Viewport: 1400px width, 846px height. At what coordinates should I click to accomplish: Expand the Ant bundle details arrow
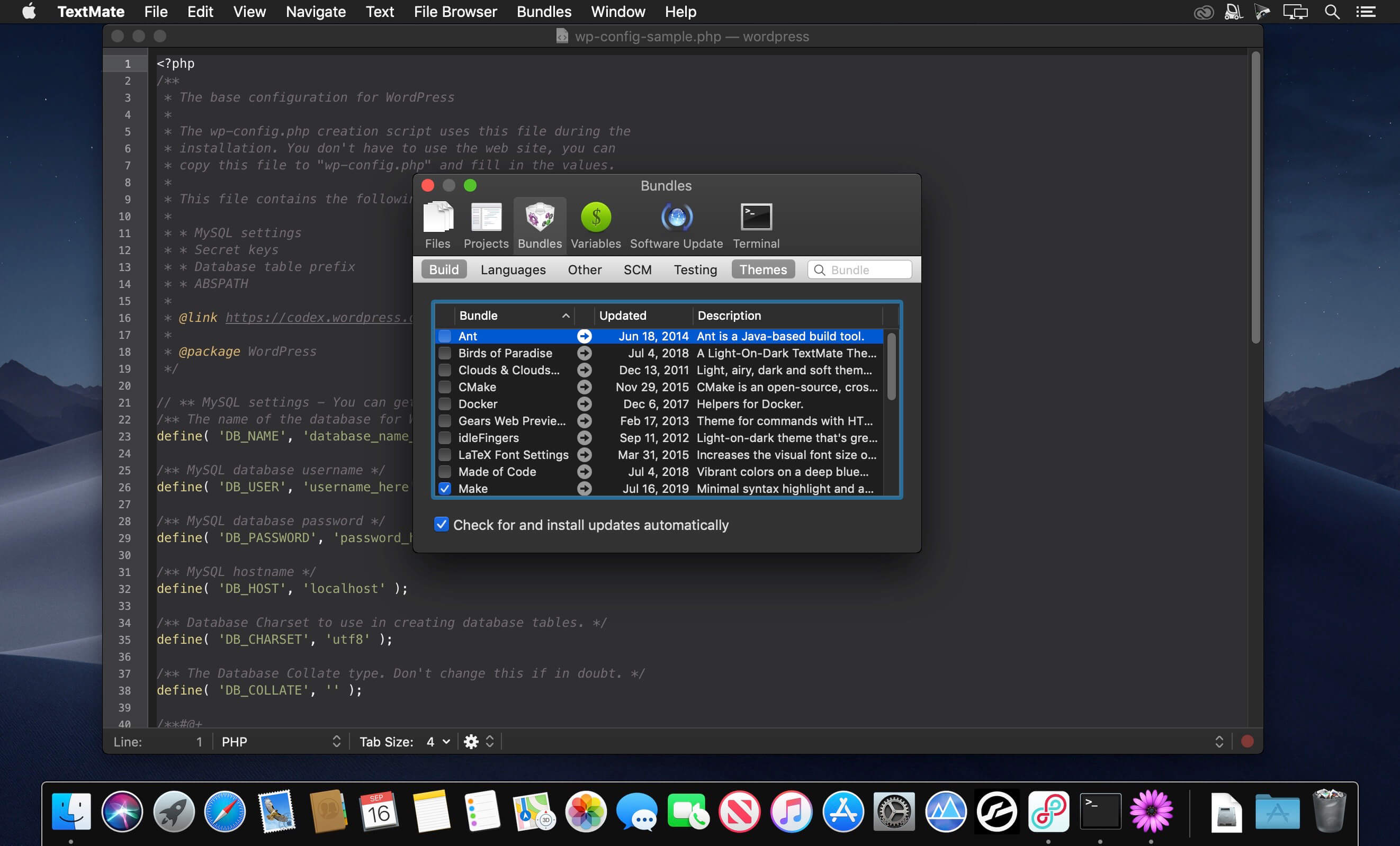582,336
